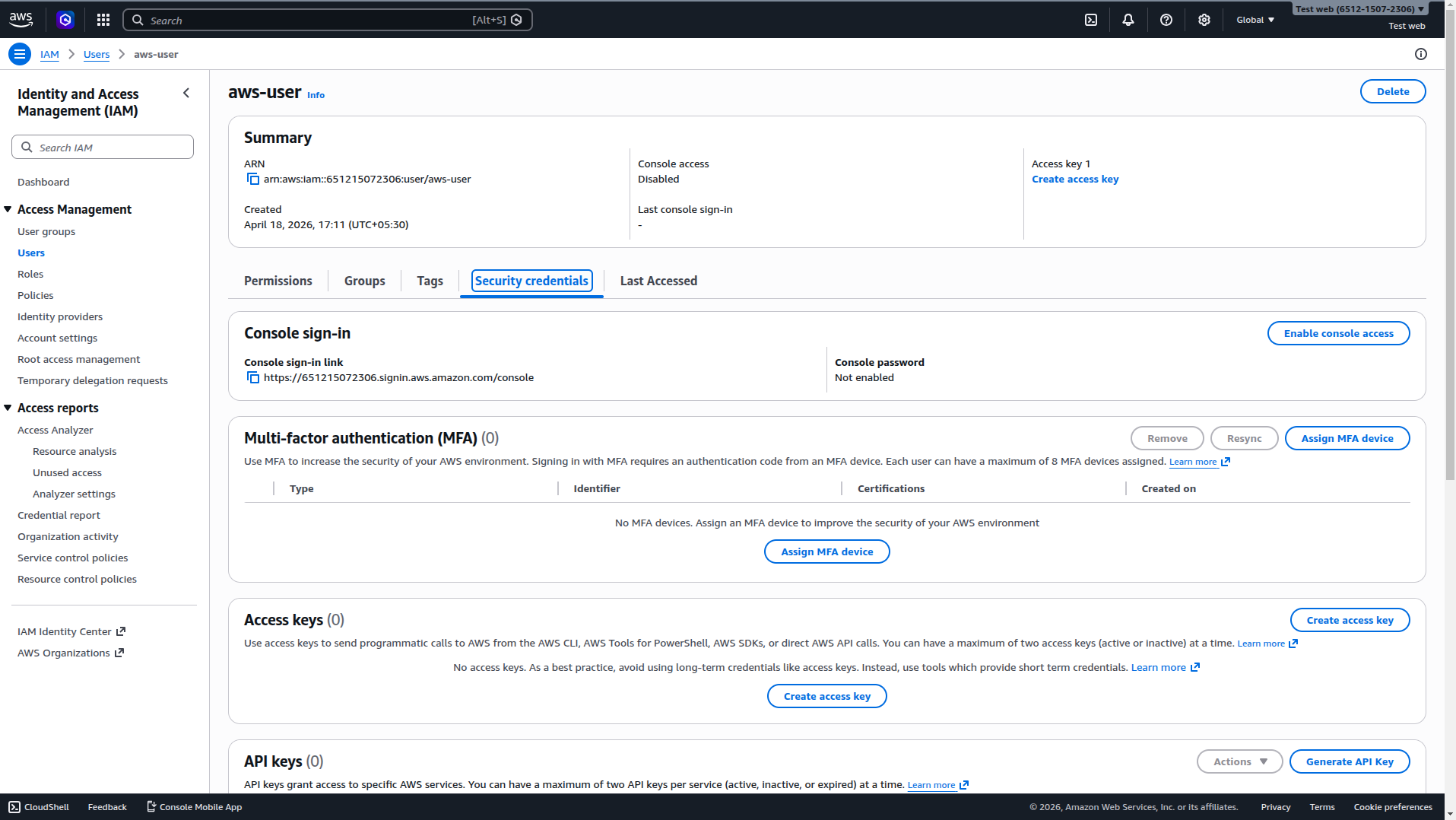Open help question mark icon

pyautogui.click(x=1166, y=20)
